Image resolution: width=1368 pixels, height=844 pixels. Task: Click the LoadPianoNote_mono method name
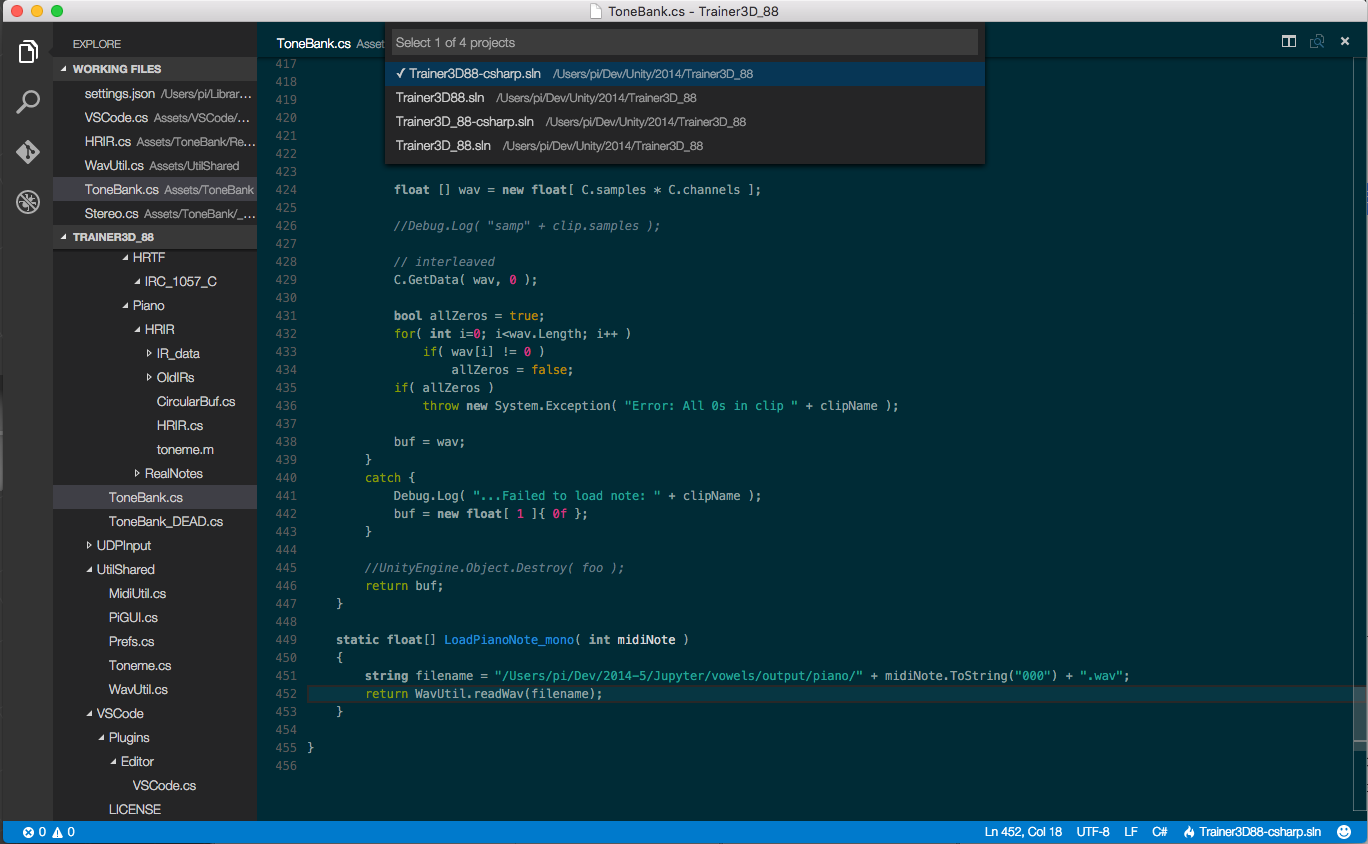(x=509, y=640)
